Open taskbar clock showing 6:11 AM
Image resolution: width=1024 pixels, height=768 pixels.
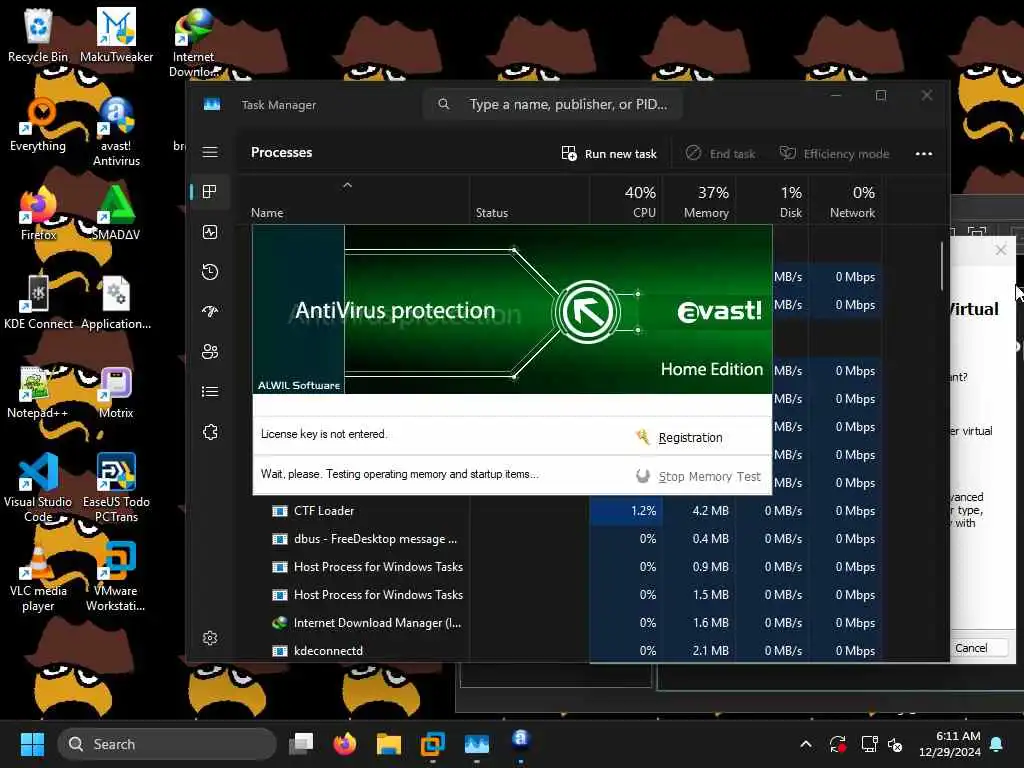[x=950, y=744]
